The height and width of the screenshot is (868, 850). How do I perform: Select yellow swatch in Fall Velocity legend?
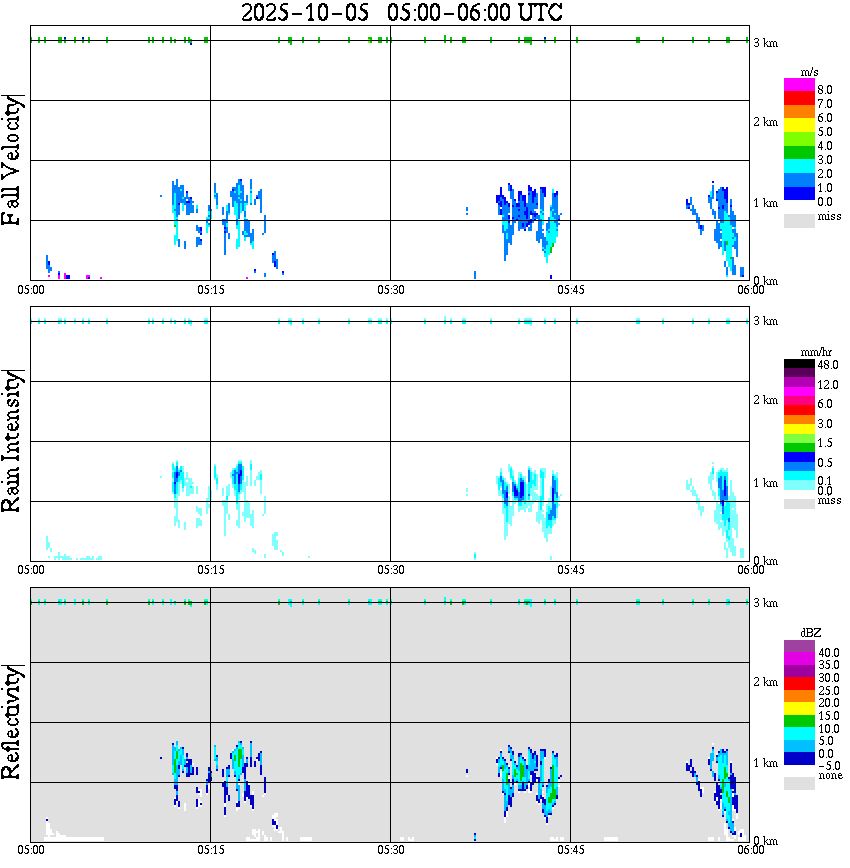coord(799,126)
